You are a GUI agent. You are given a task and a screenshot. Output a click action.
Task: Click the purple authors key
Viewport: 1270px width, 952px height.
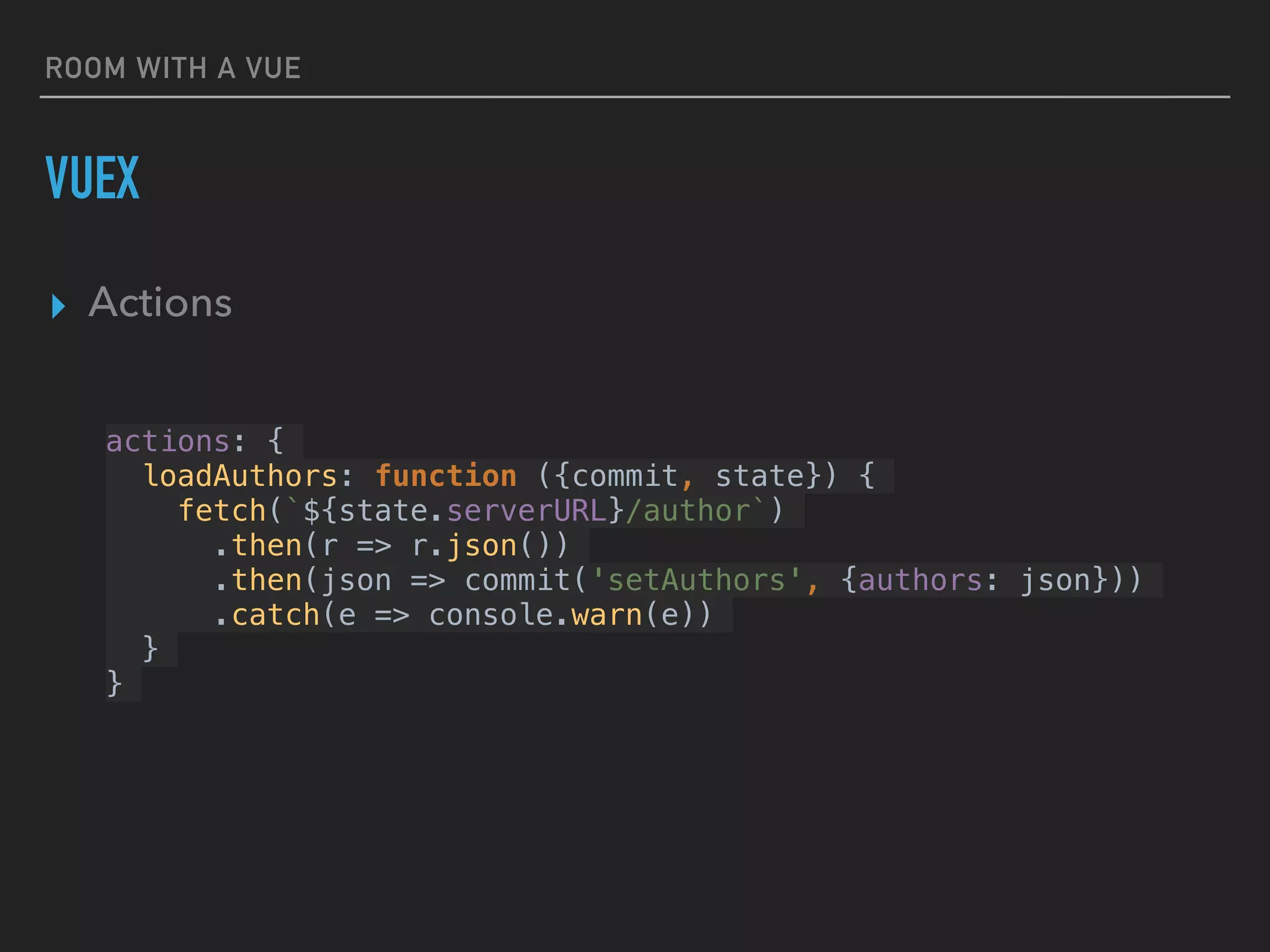(920, 580)
